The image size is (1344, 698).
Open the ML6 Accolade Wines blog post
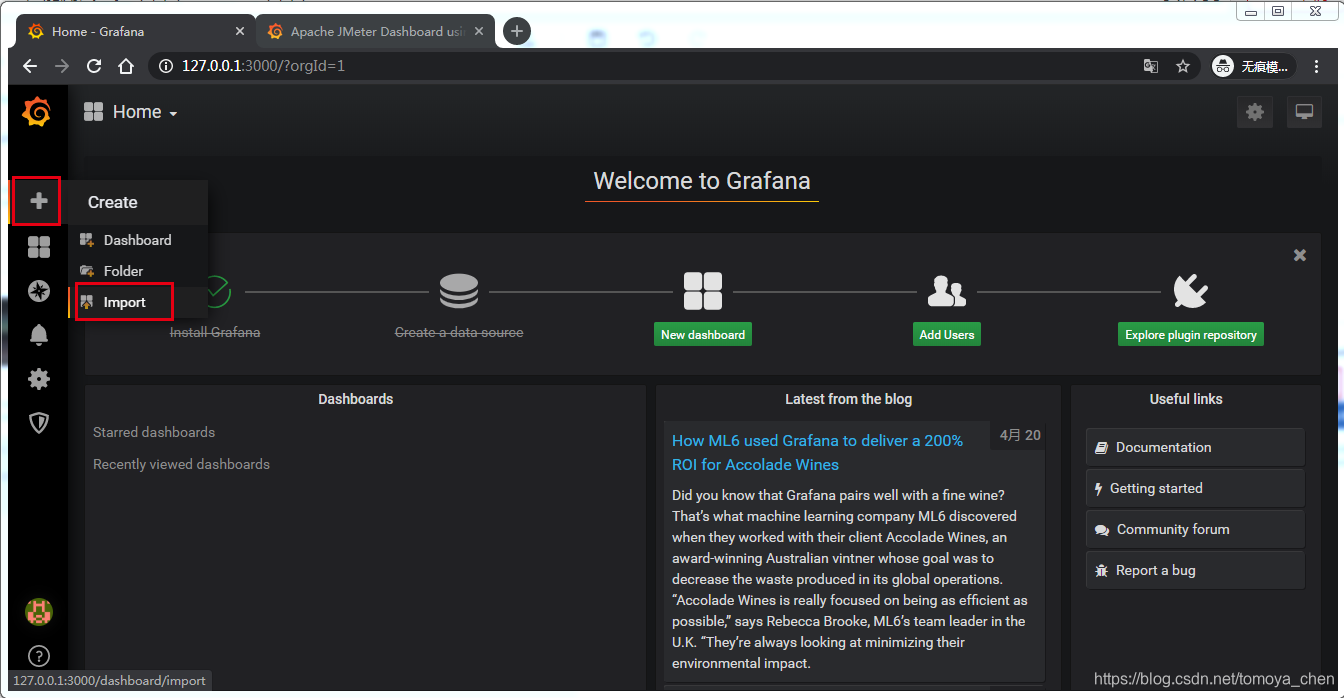pos(817,452)
